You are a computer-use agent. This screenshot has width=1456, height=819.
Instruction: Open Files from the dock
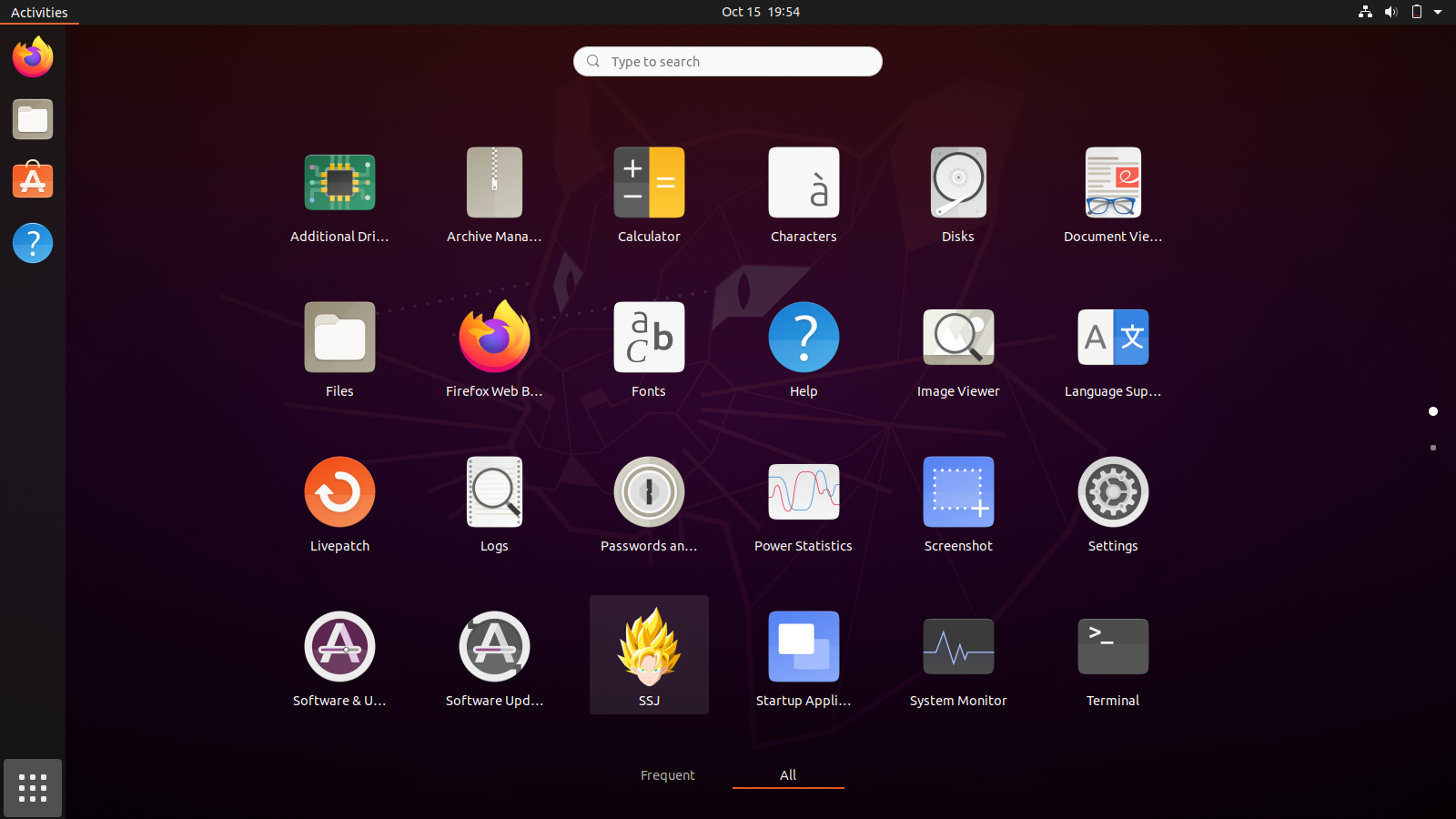point(33,119)
